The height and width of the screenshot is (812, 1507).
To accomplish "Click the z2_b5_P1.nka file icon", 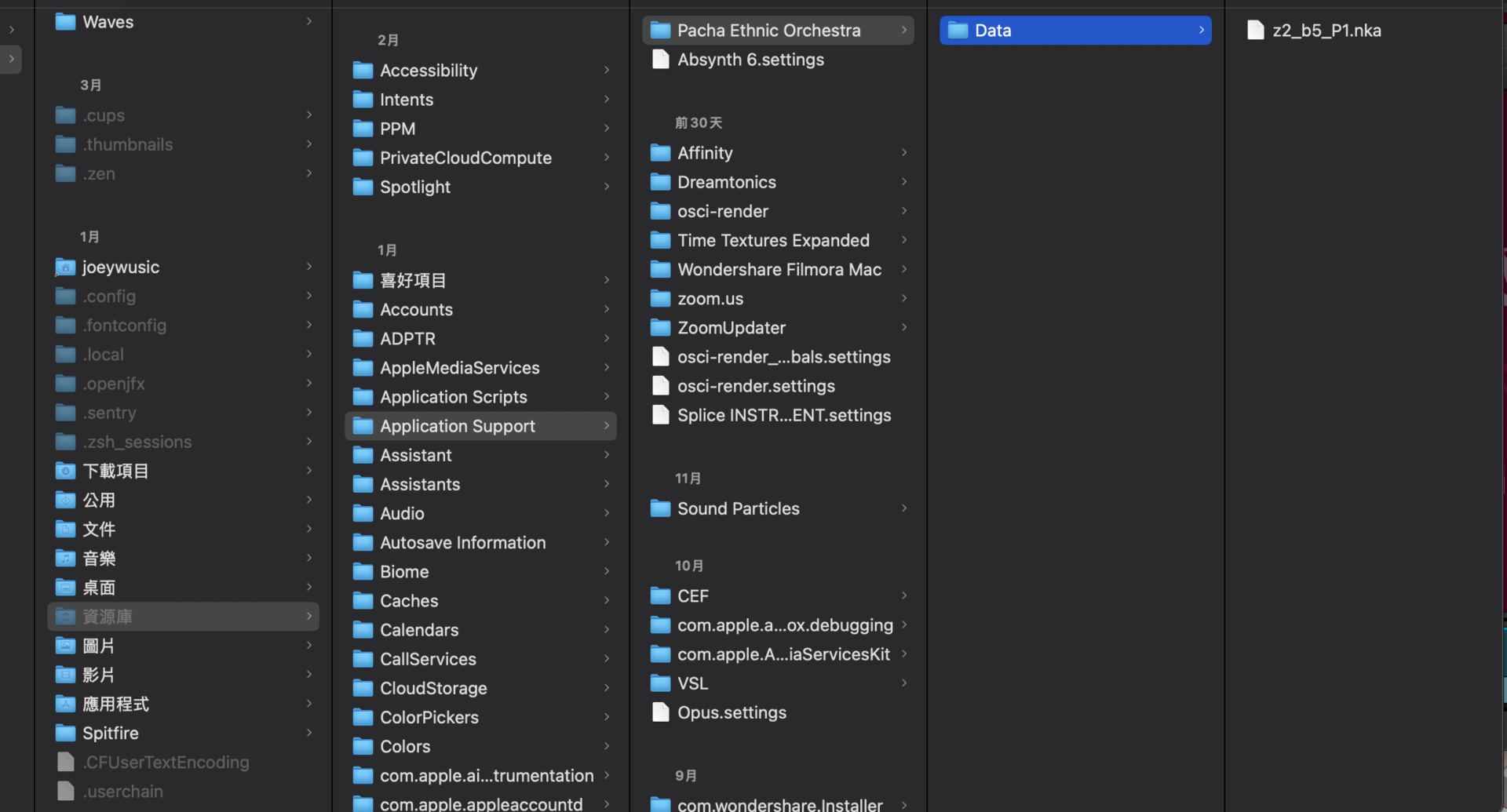I will [1255, 31].
